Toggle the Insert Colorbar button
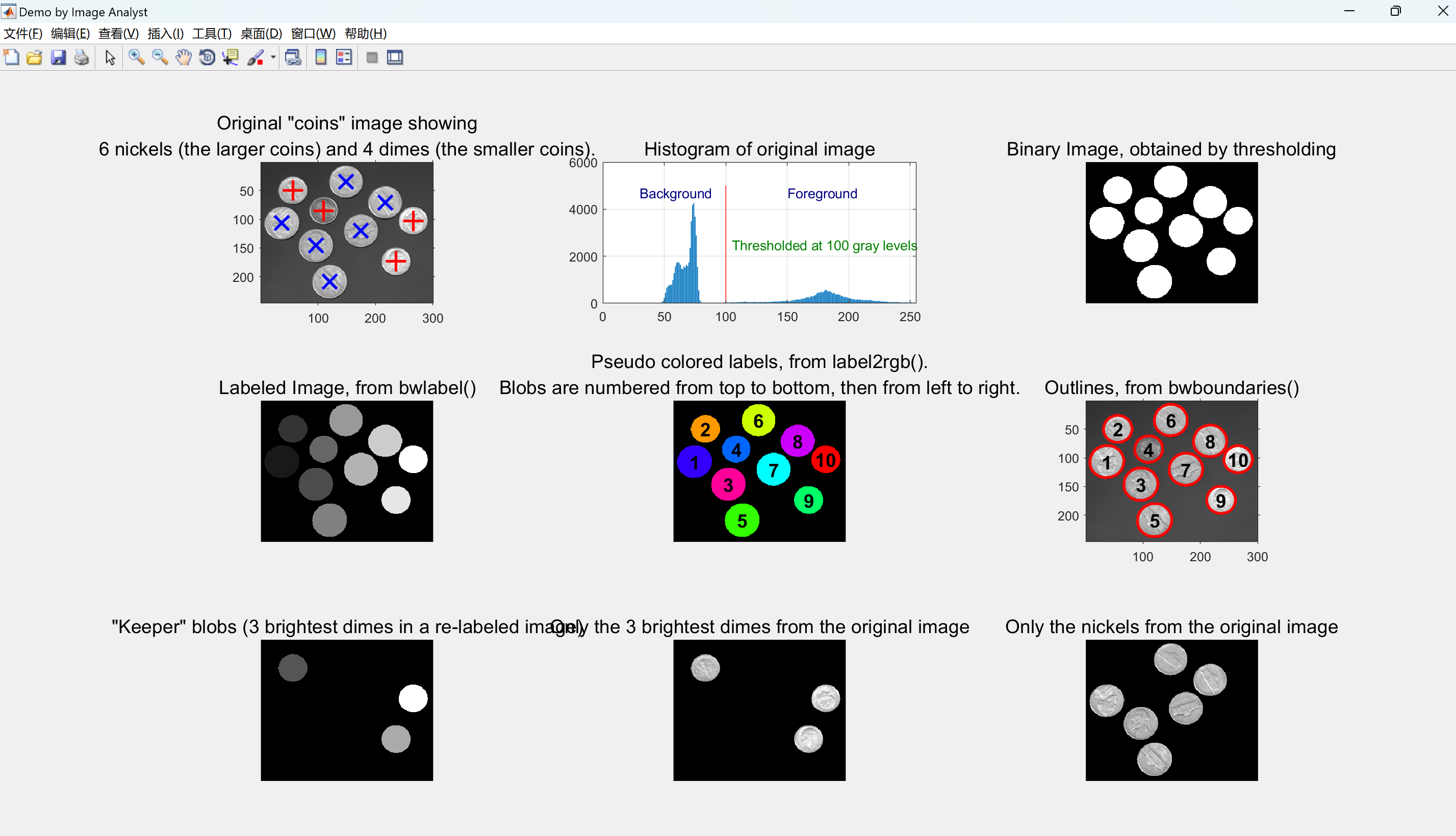This screenshot has height=836, width=1456. point(320,58)
